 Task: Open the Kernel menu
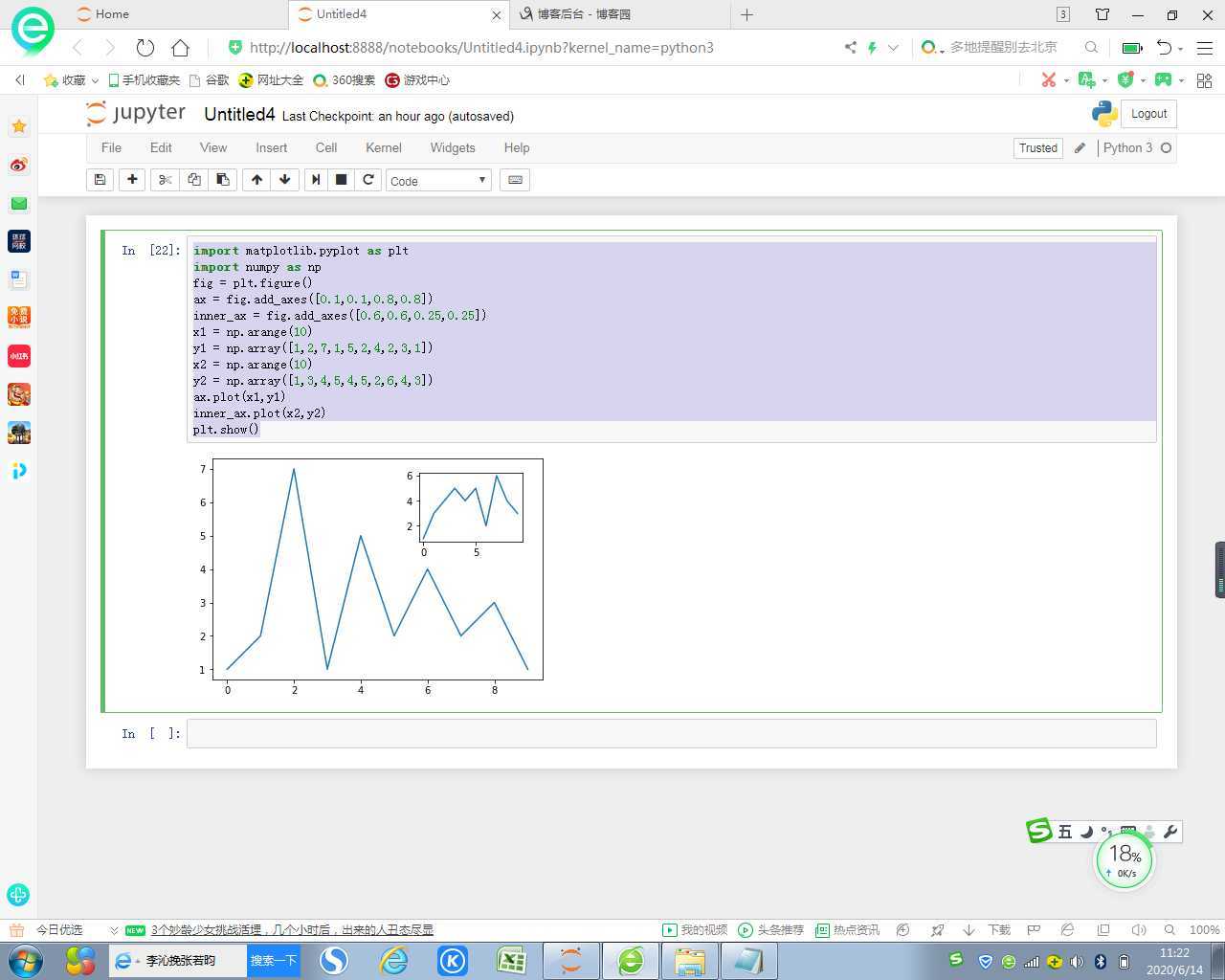click(x=383, y=147)
